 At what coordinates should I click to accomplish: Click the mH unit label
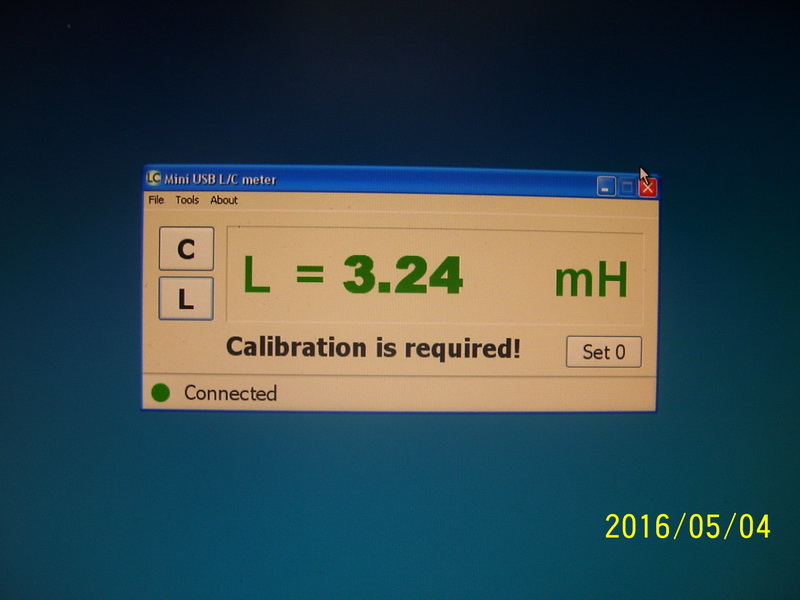pyautogui.click(x=591, y=280)
